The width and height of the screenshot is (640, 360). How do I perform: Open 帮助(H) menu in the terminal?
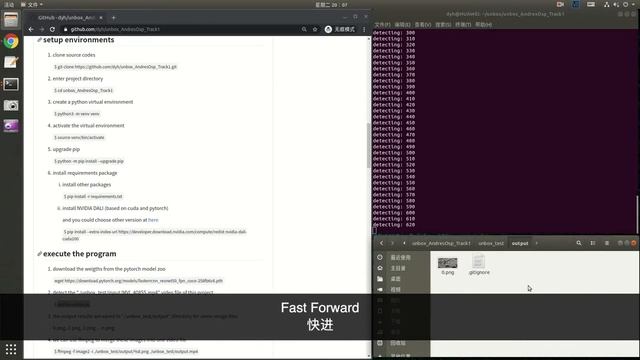[x=483, y=25]
